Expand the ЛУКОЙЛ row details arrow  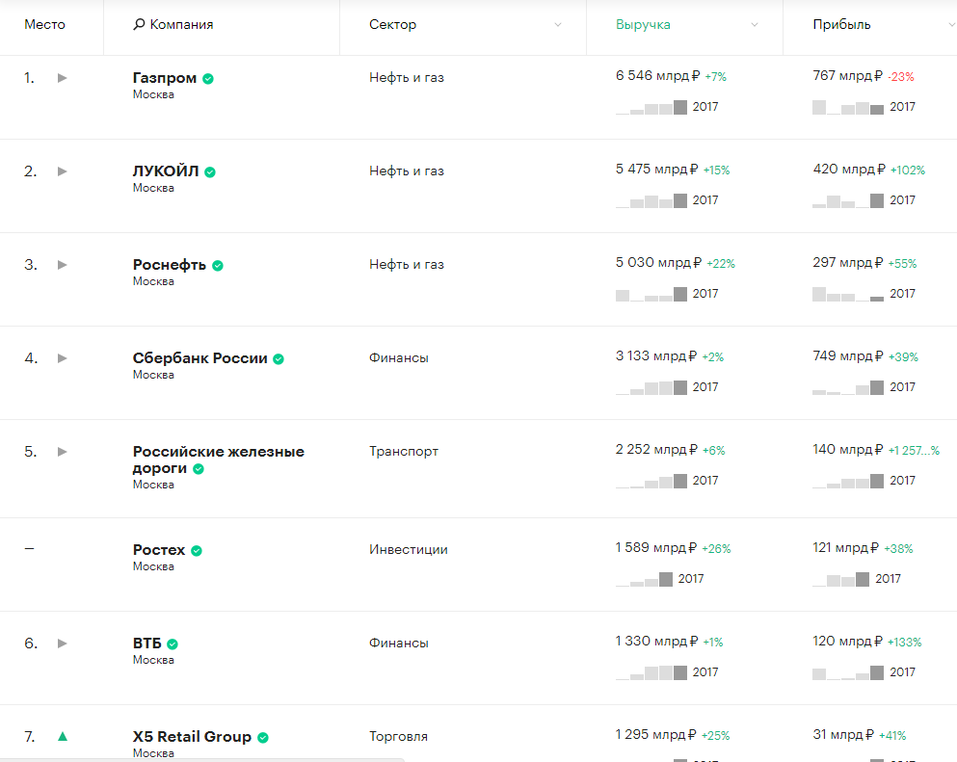pos(62,171)
